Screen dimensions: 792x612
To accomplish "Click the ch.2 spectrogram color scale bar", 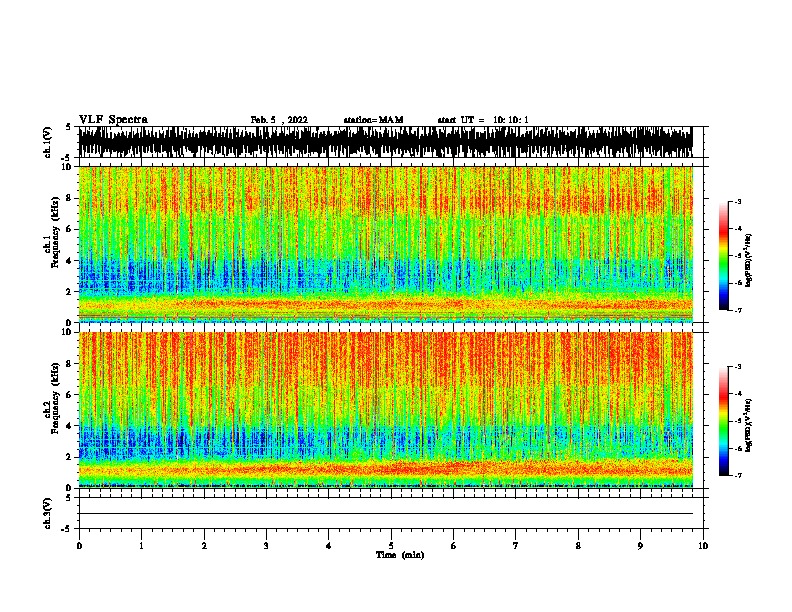I will pos(724,421).
